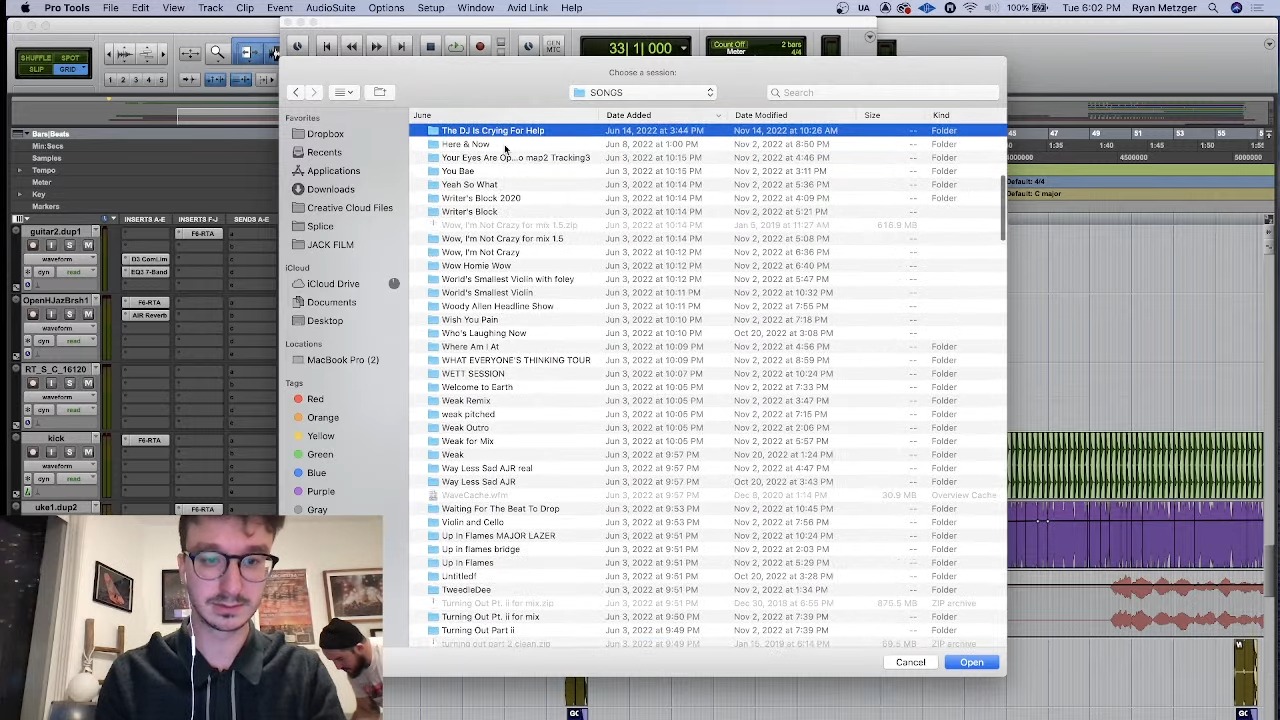Click Cancel in the session dialog
The height and width of the screenshot is (720, 1280).
[910, 662]
